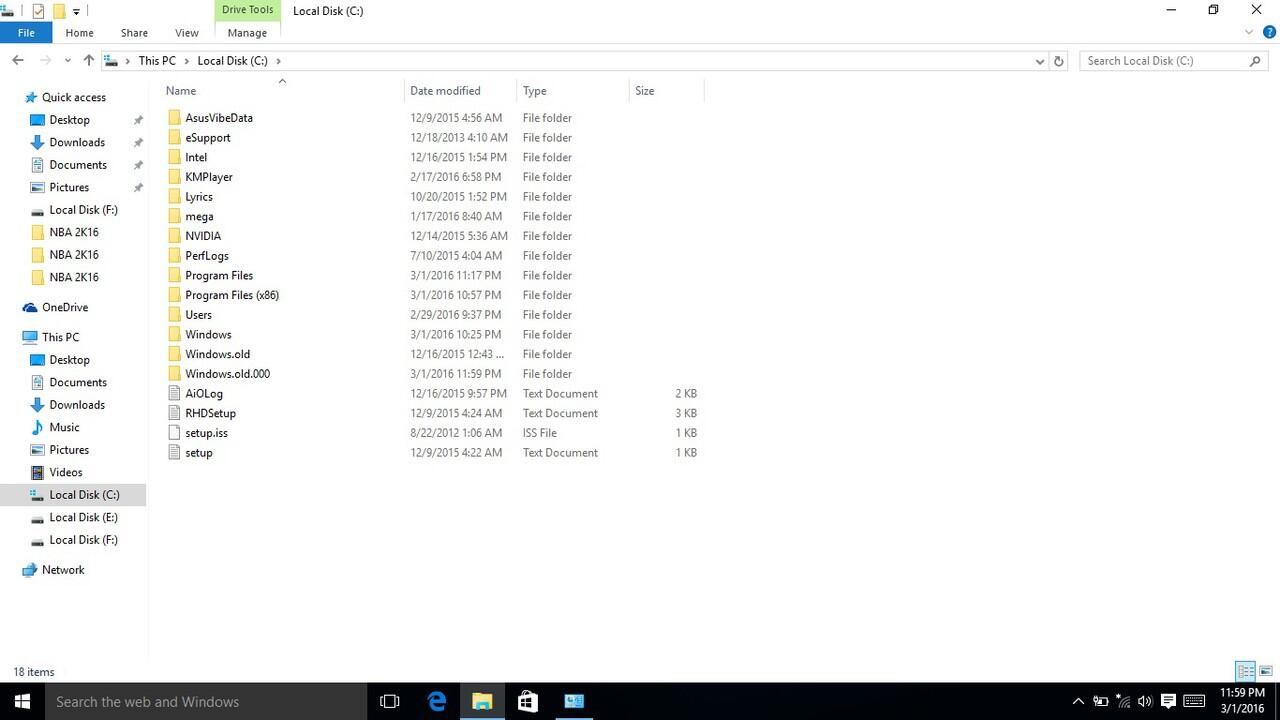Viewport: 1280px width, 720px height.
Task: Select the Users folder
Action: (198, 315)
